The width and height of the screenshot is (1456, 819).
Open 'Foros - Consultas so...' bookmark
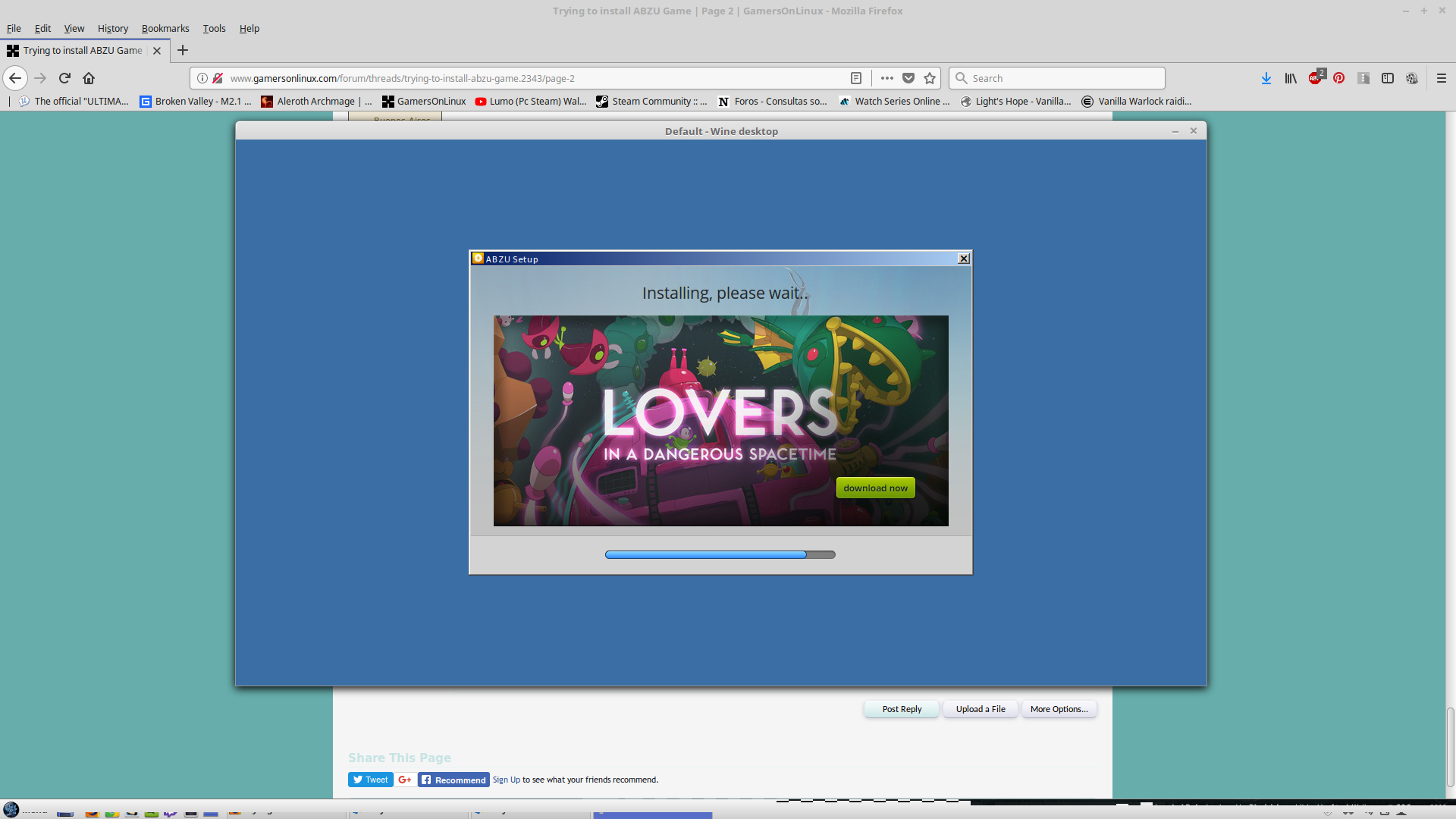[x=773, y=101]
